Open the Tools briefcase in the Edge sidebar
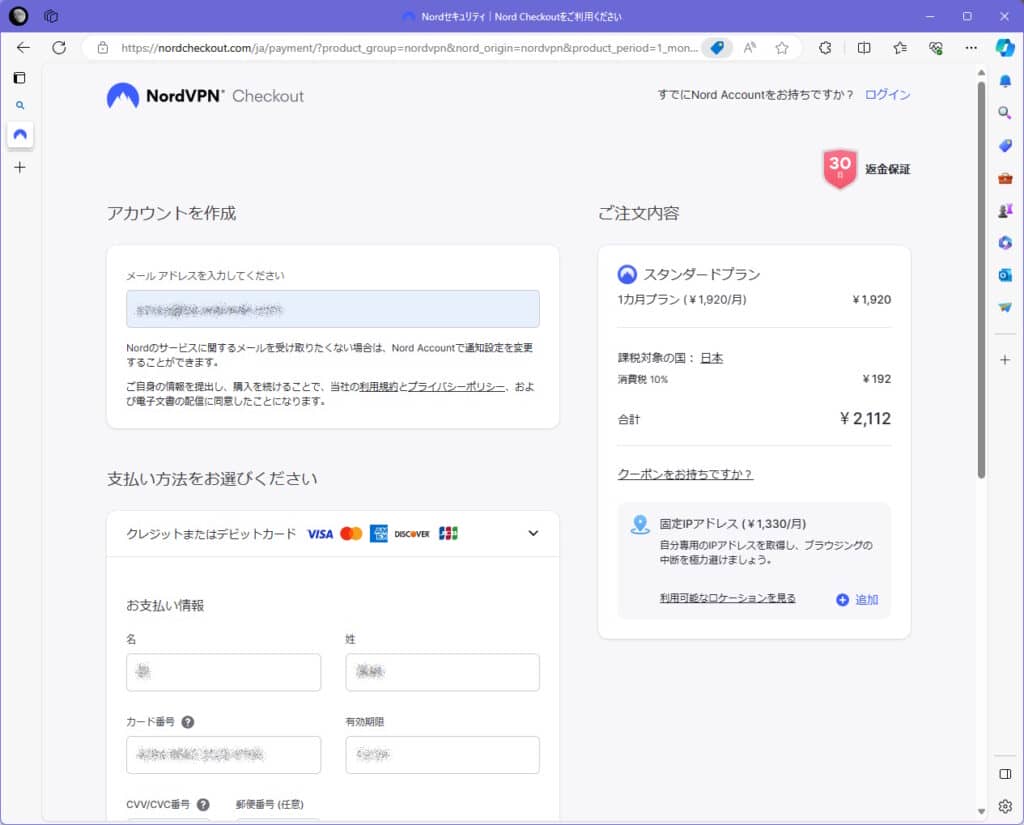This screenshot has height=825, width=1024. point(1005,178)
